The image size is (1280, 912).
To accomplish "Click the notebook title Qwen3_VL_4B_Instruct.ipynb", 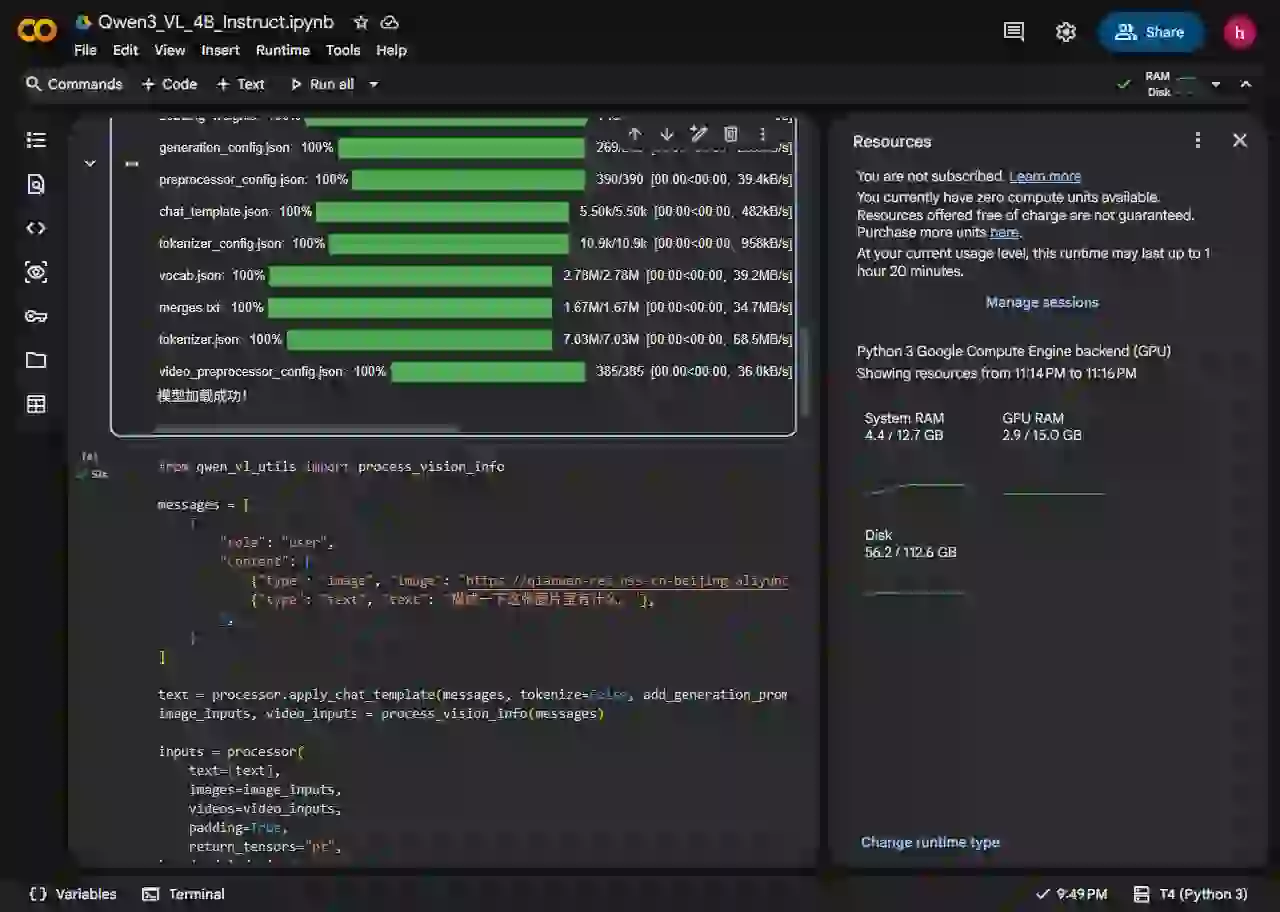I will coord(216,22).
